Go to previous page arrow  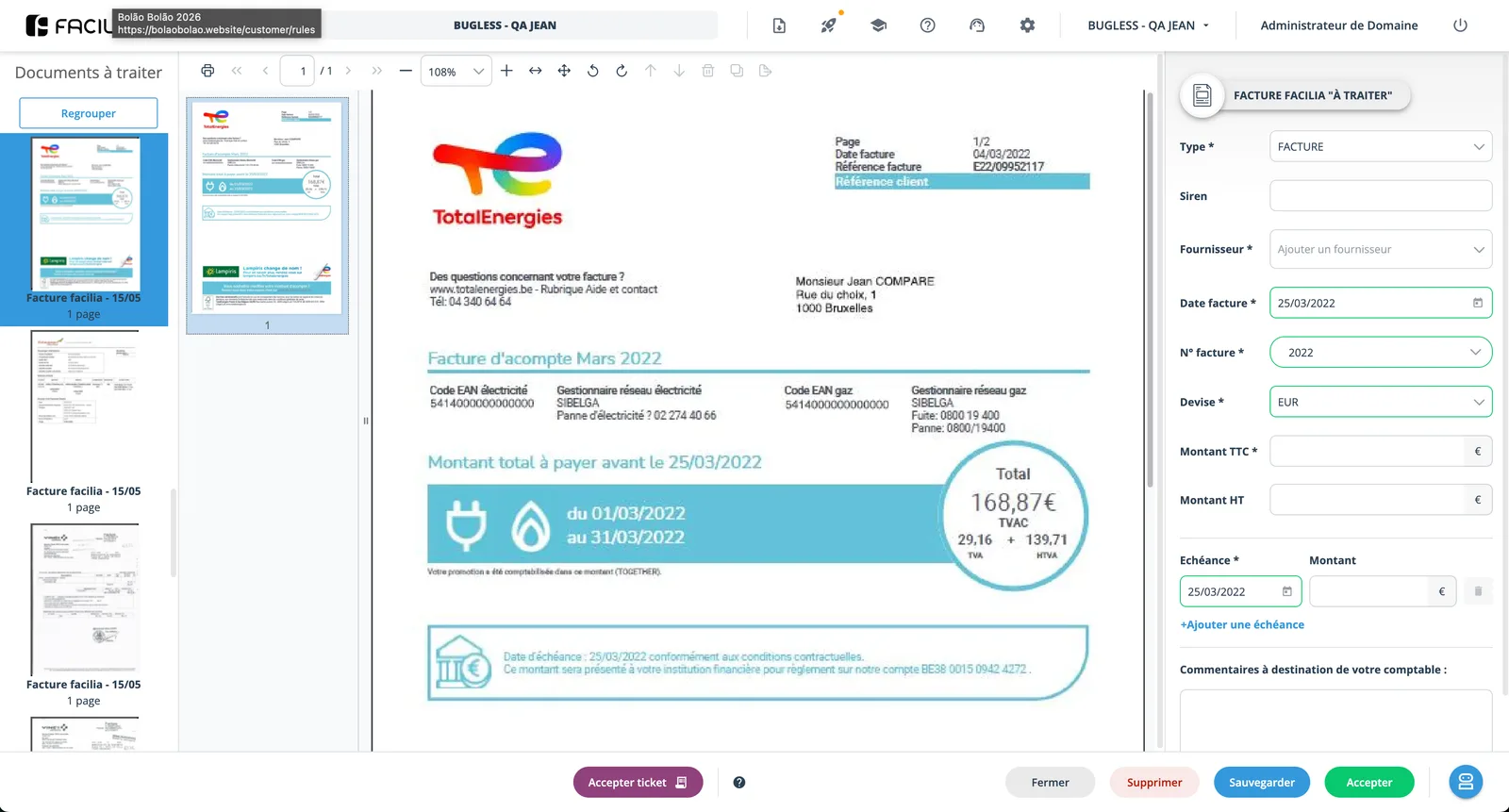[x=266, y=71]
